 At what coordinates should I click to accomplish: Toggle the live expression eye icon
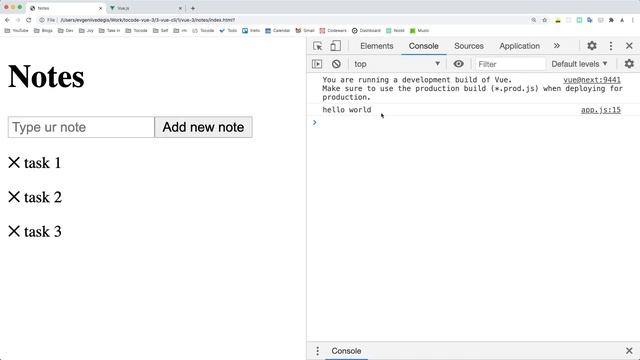coord(458,64)
